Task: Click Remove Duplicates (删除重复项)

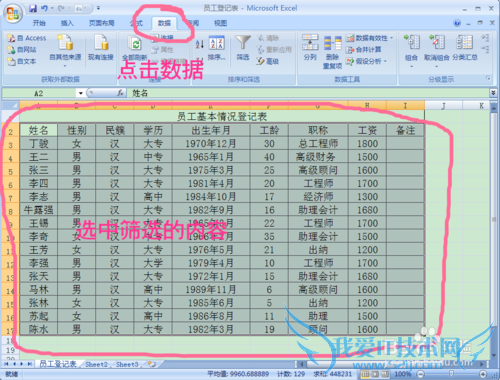Action: pyautogui.click(x=332, y=52)
